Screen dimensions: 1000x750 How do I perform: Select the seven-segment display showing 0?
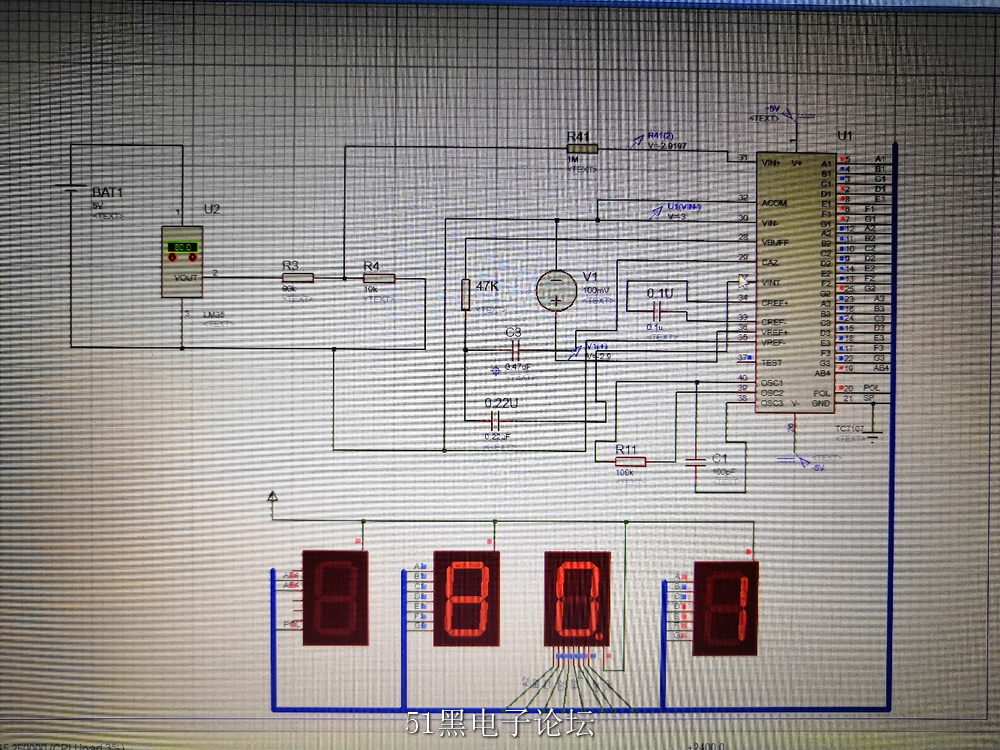coord(577,599)
